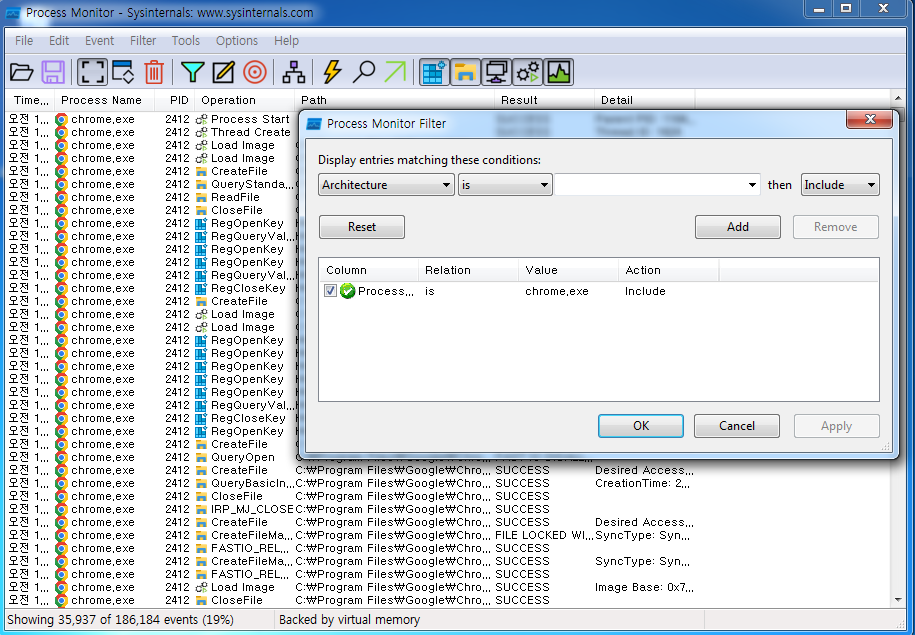Select the 'CreationTime: 2...' detail cell
This screenshot has width=915, height=635.
644,483
